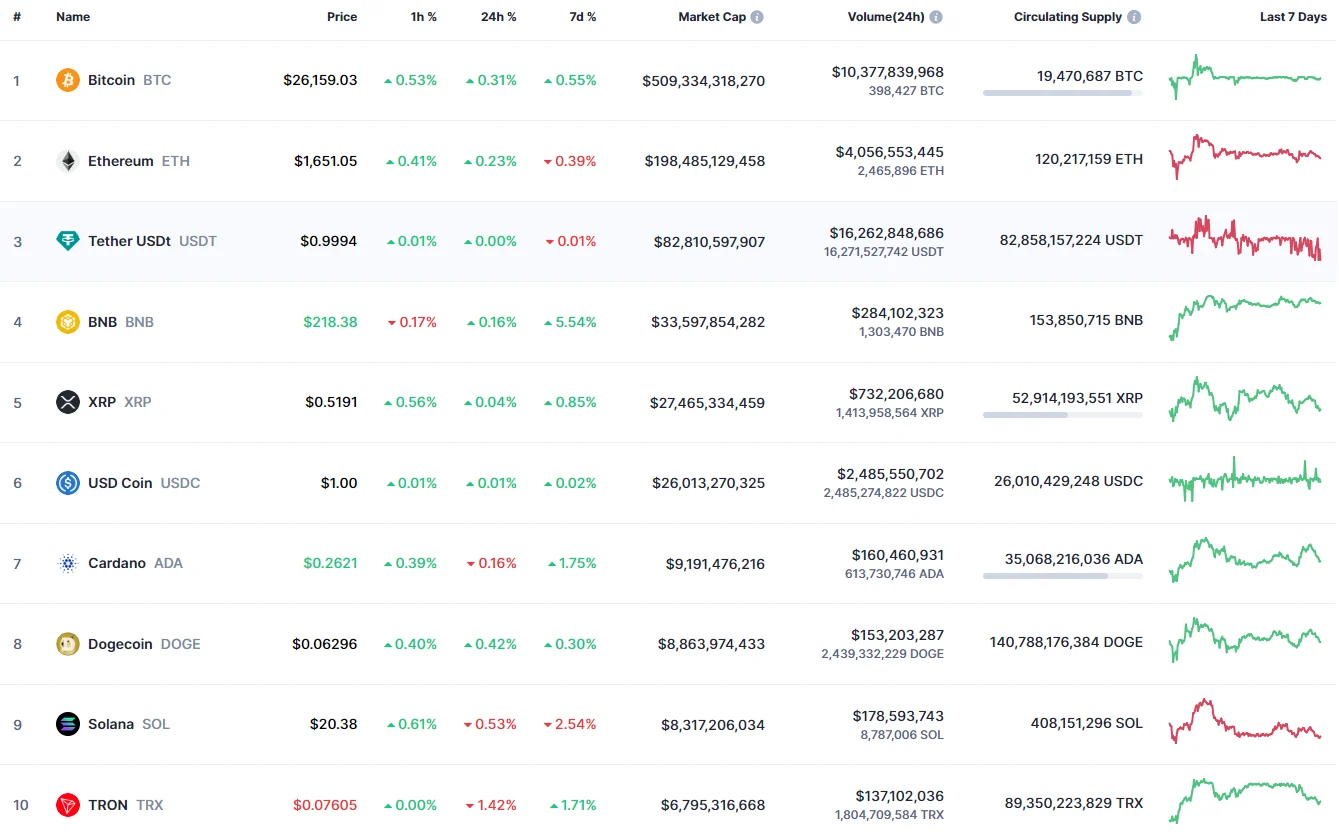This screenshot has height=835, width=1339.
Task: Open the Circulating Supply info tooltip
Action: coord(1133,16)
